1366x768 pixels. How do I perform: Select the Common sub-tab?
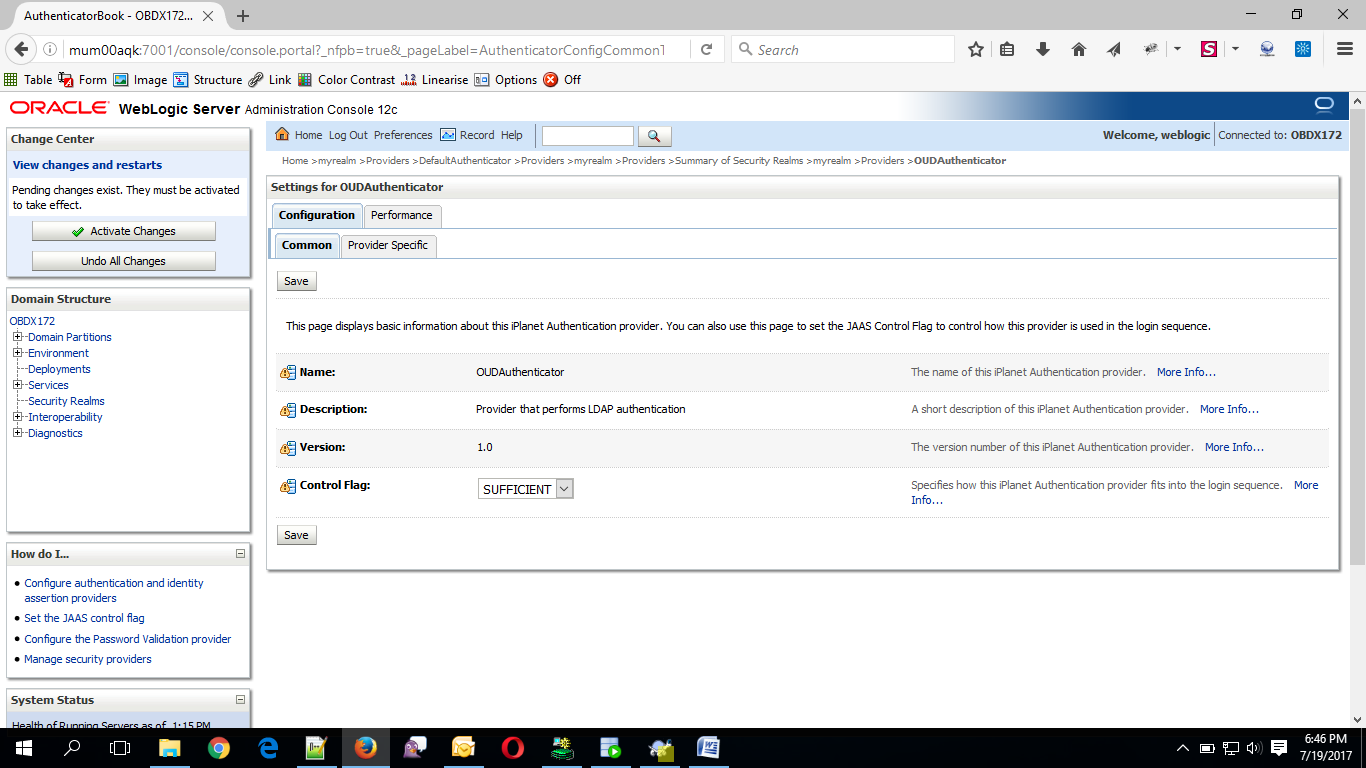307,246
